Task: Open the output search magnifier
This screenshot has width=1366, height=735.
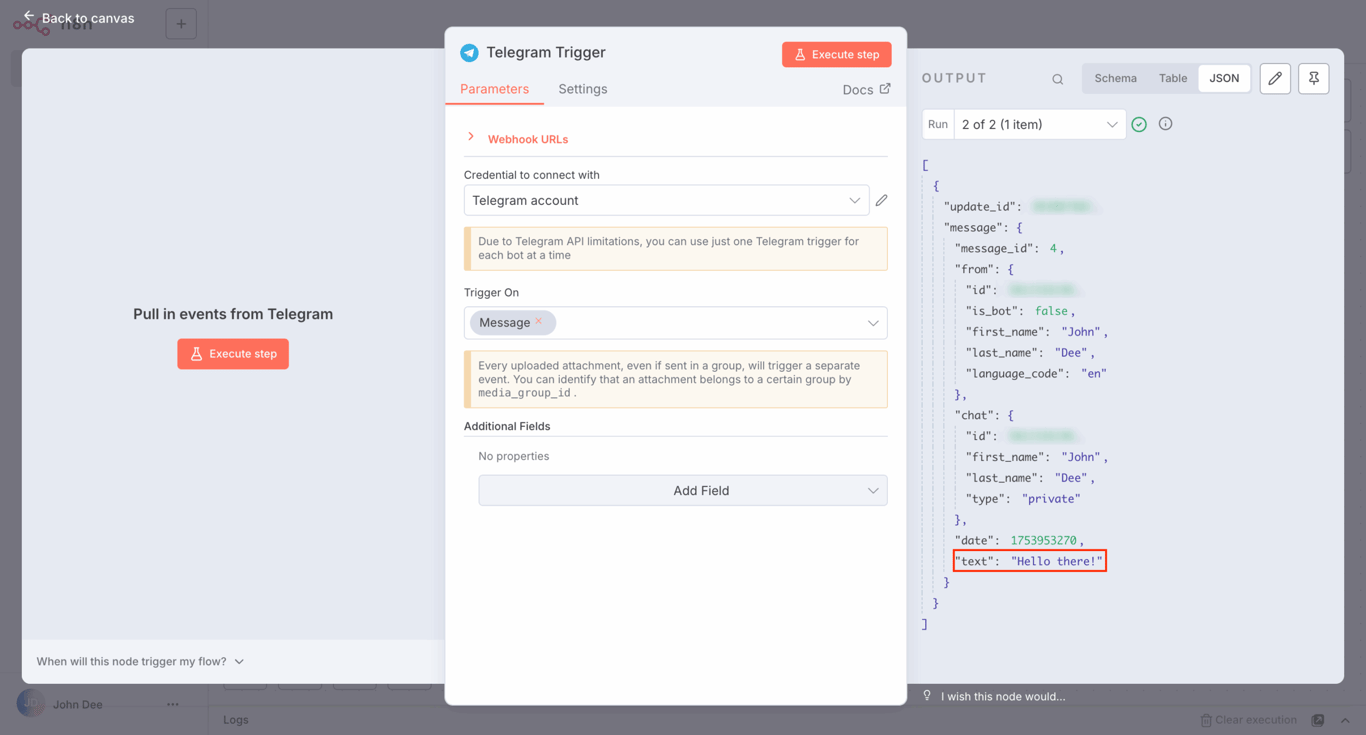Action: tap(1057, 78)
